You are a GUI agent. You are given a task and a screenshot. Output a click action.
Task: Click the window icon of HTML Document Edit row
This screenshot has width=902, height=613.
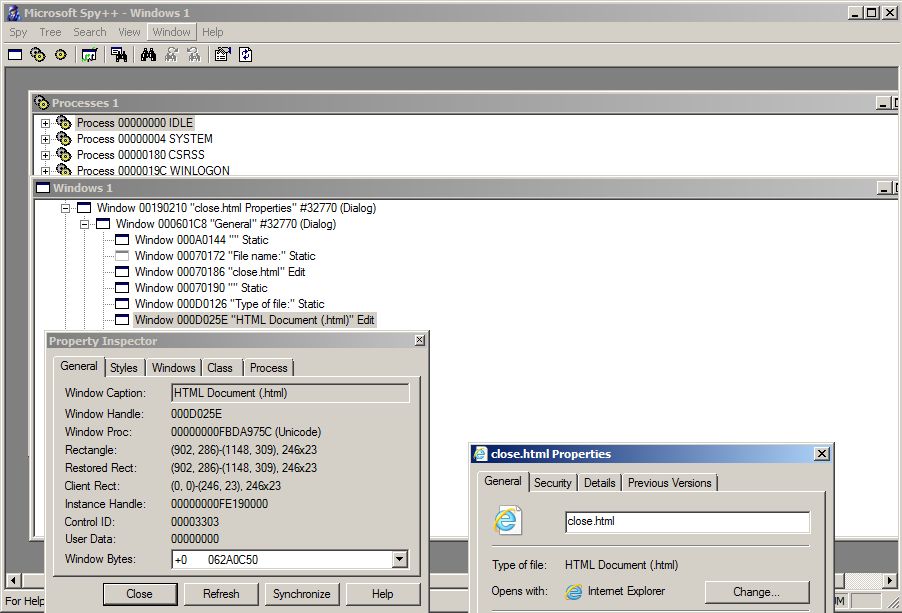point(122,320)
